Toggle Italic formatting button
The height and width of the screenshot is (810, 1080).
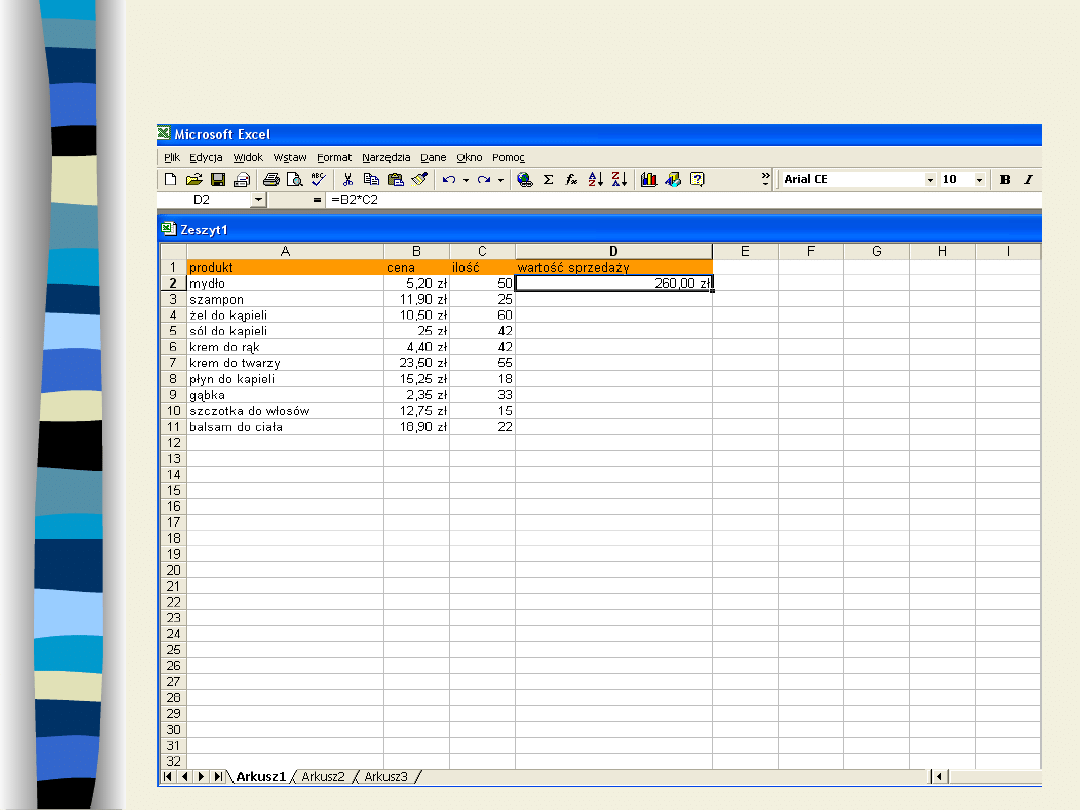point(1028,180)
